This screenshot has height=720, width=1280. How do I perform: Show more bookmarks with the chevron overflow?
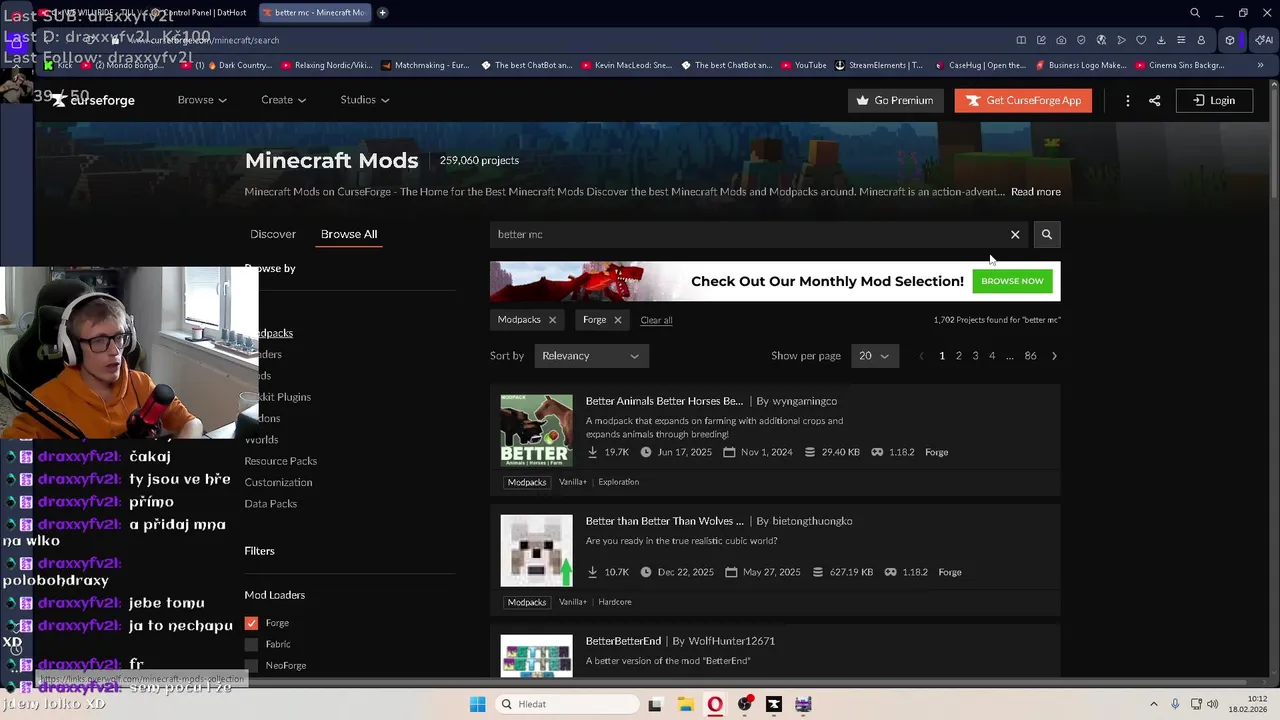[1260, 65]
